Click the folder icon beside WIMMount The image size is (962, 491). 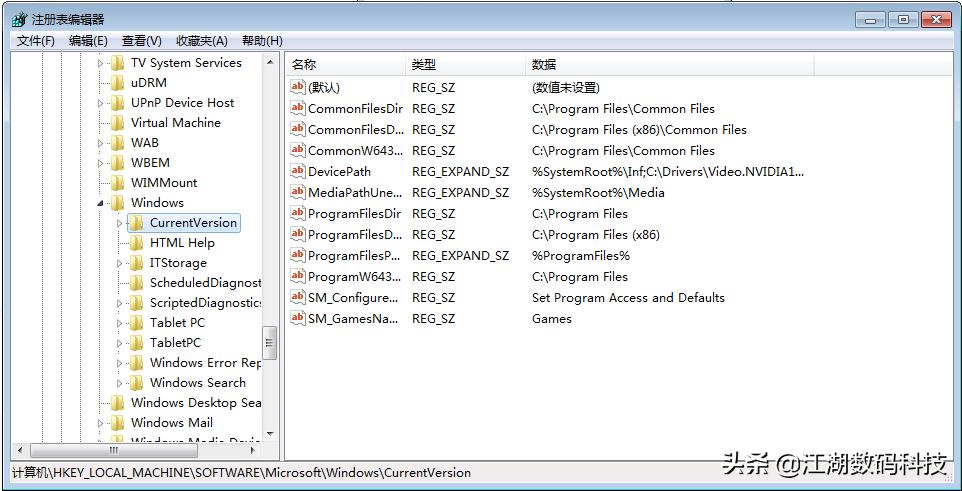[x=117, y=183]
